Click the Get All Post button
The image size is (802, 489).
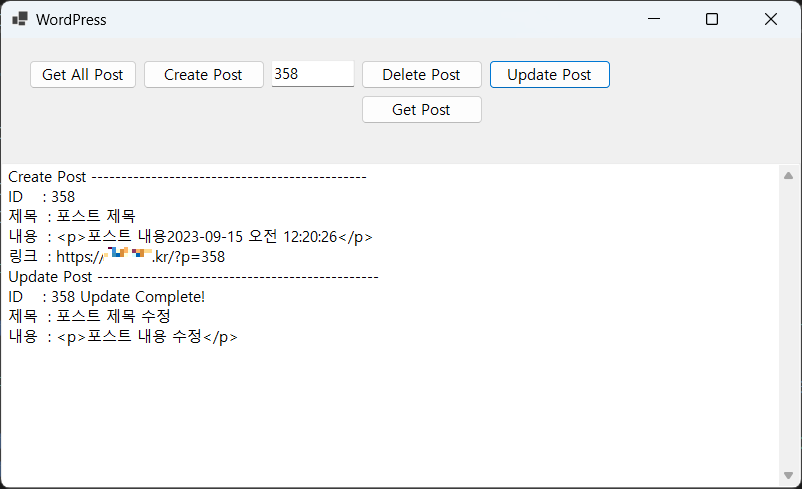[x=83, y=75]
